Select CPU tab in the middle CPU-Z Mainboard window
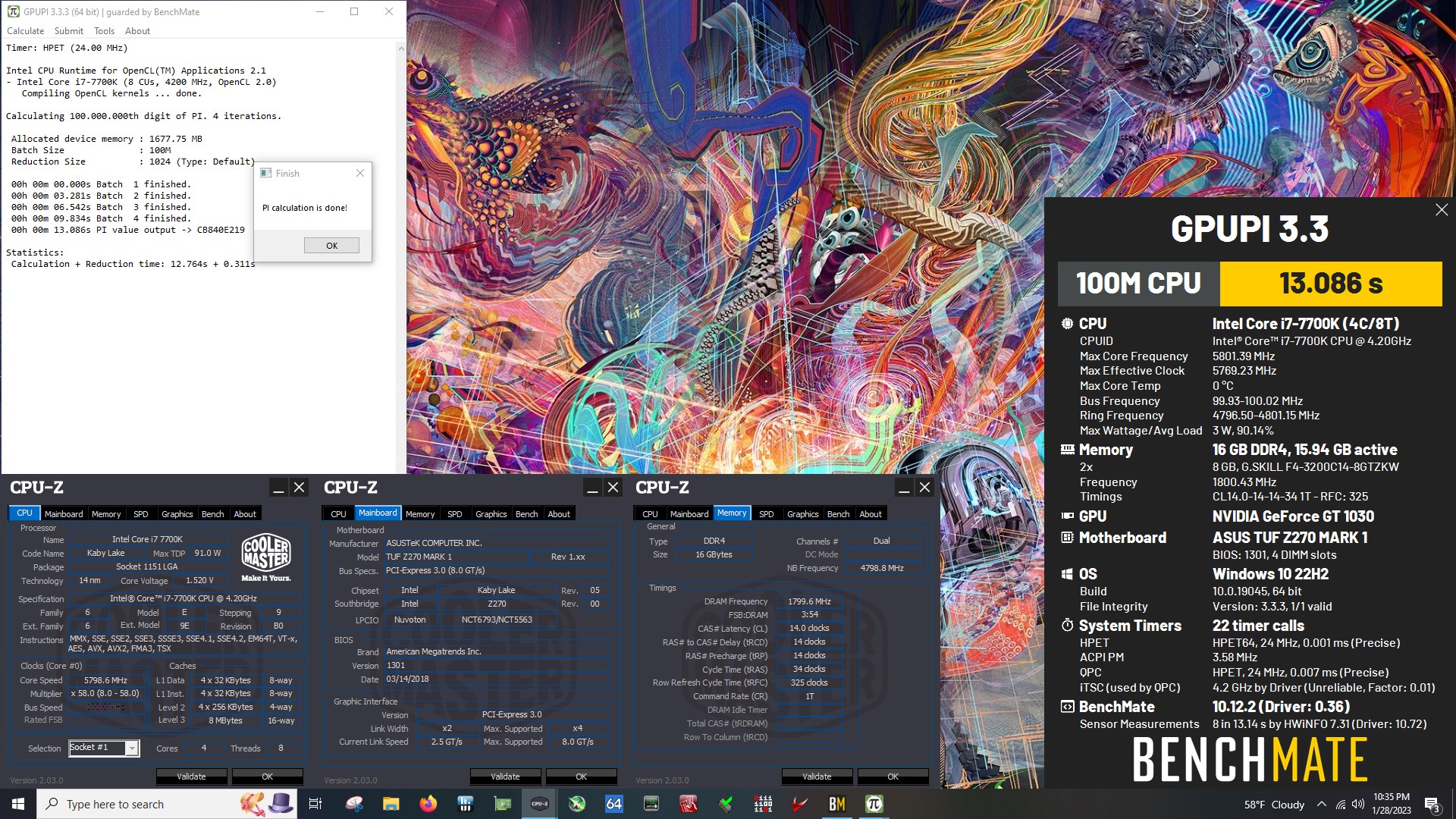 click(x=338, y=514)
